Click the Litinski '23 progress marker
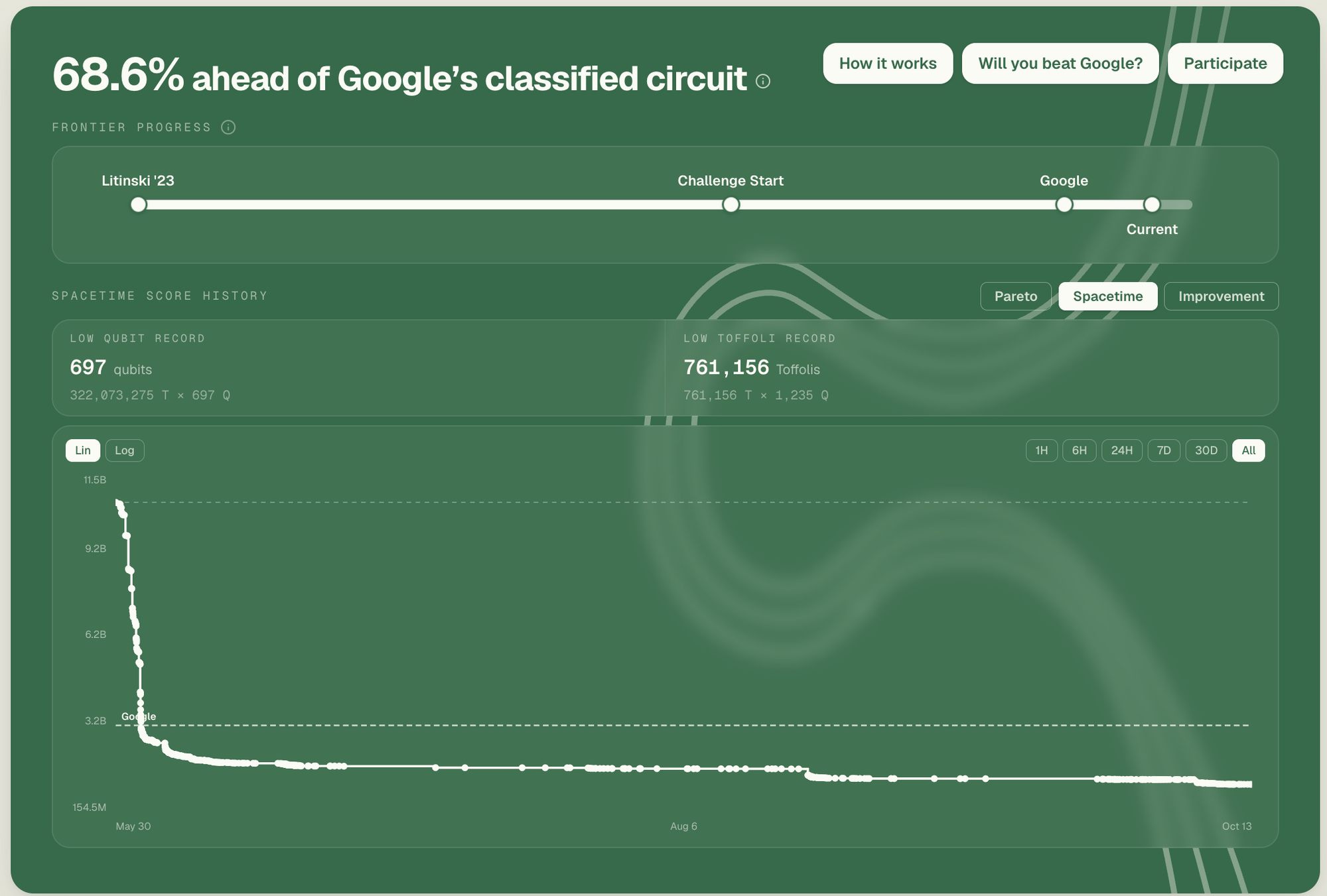This screenshot has width=1327, height=896. coord(138,205)
